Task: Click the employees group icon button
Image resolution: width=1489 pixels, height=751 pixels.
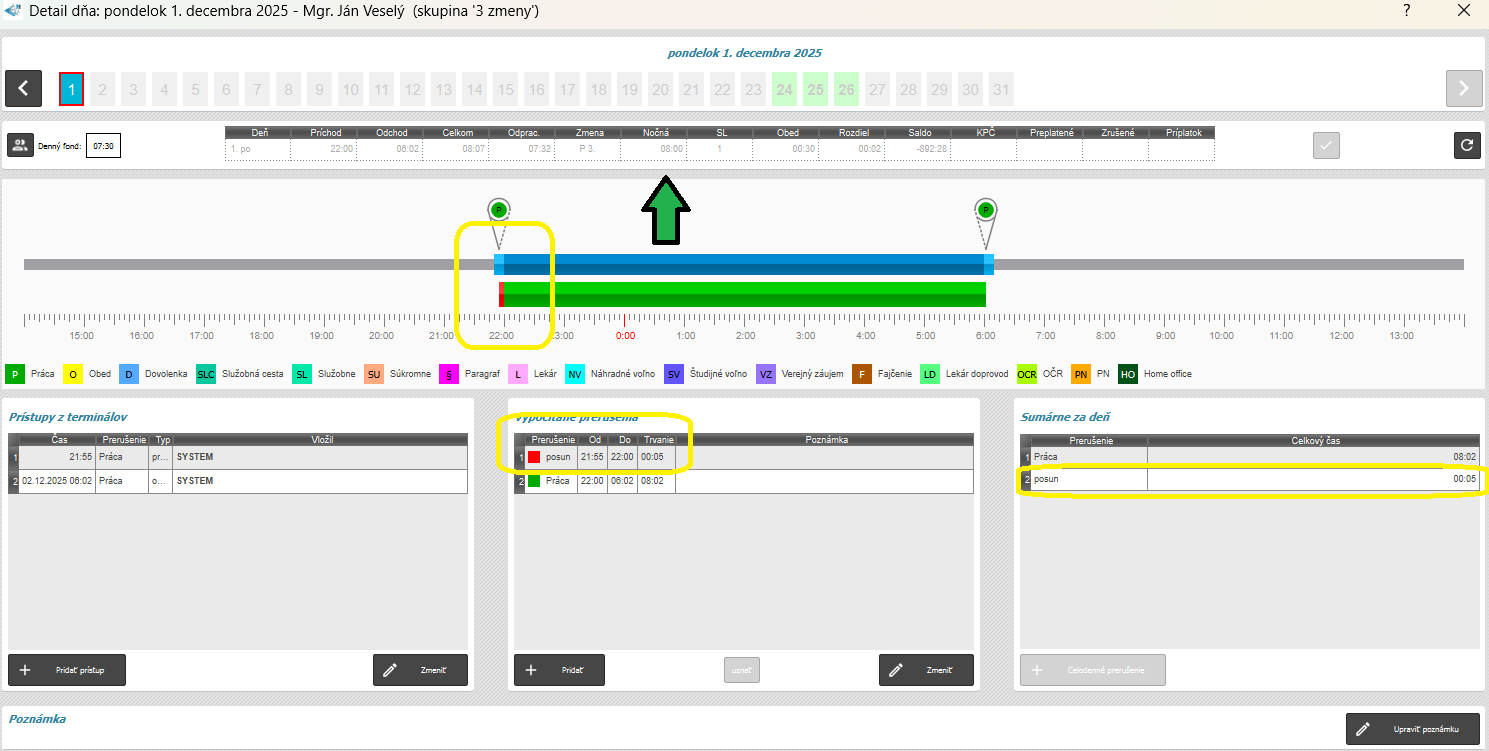Action: pyautogui.click(x=20, y=145)
